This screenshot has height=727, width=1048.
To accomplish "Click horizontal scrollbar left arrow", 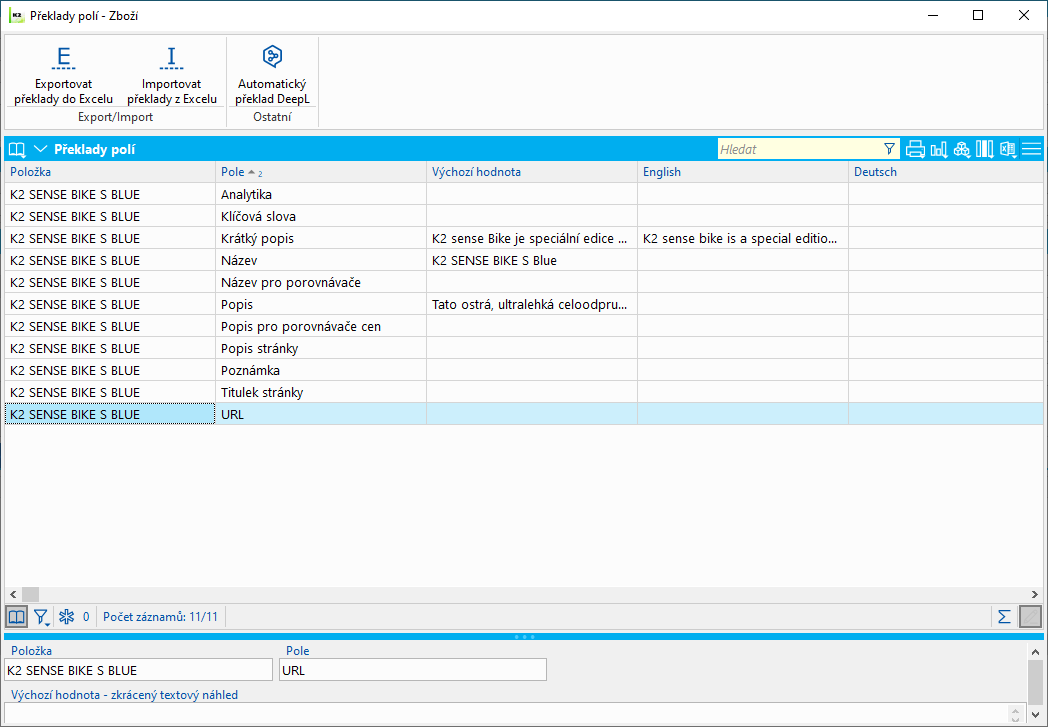I will point(13,594).
